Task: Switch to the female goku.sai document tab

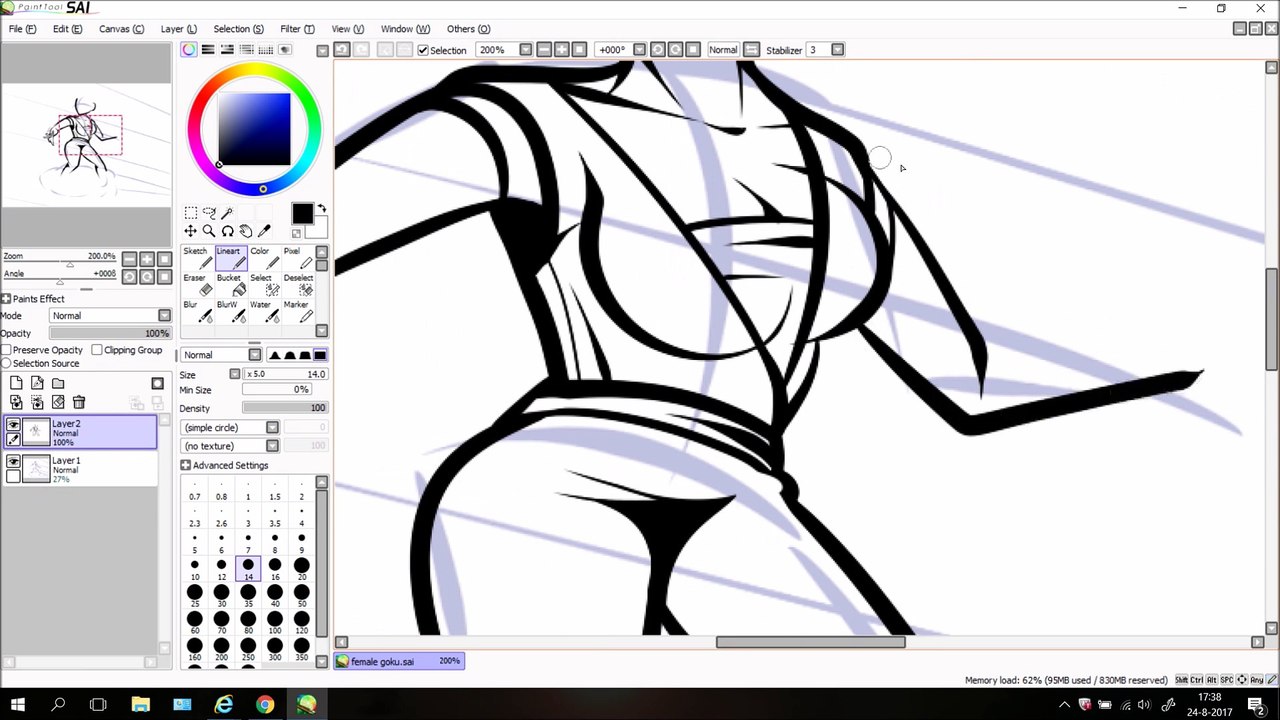Action: [x=399, y=661]
